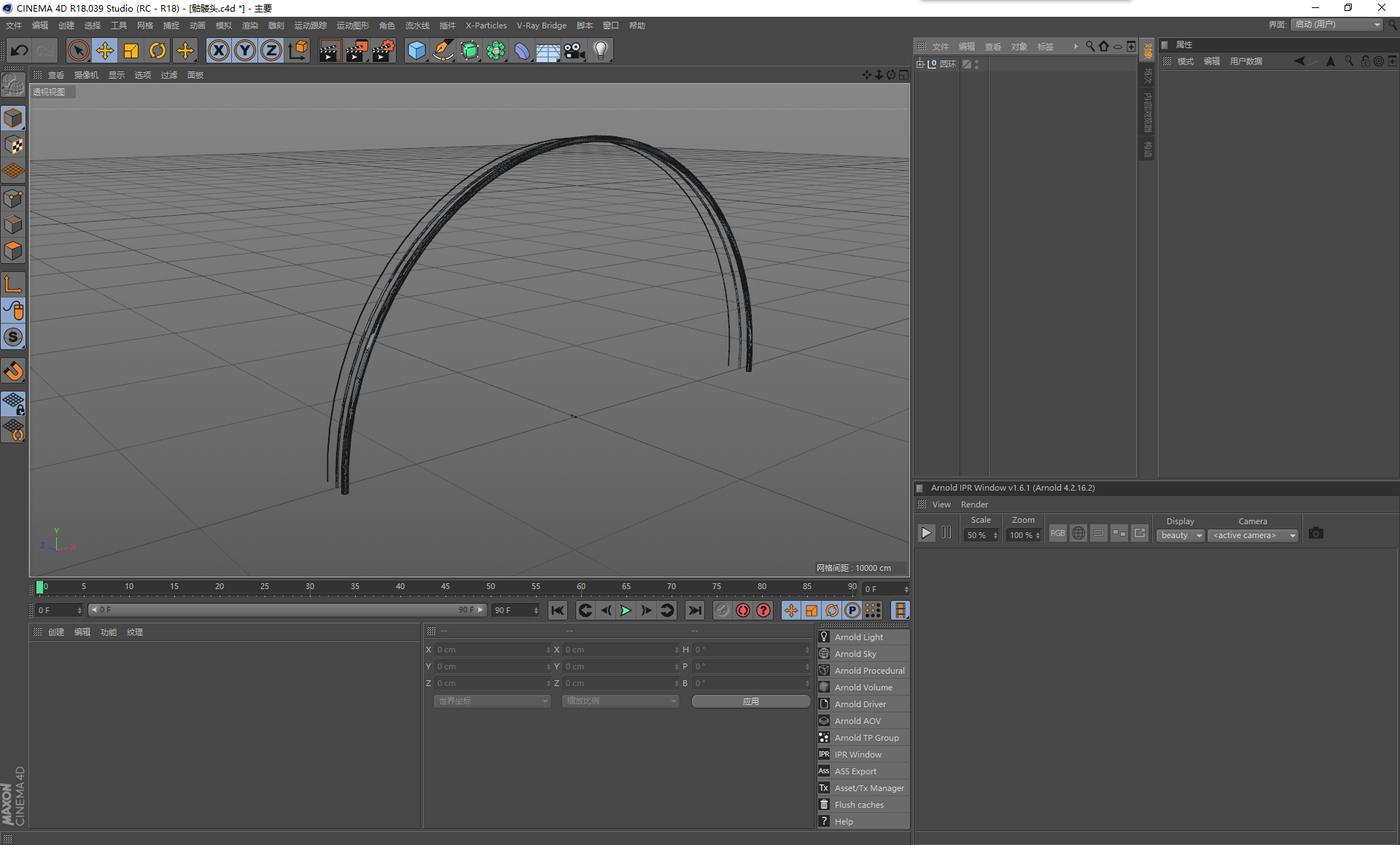The image size is (1400, 845).
Task: Toggle the Y axis lock
Action: click(245, 50)
